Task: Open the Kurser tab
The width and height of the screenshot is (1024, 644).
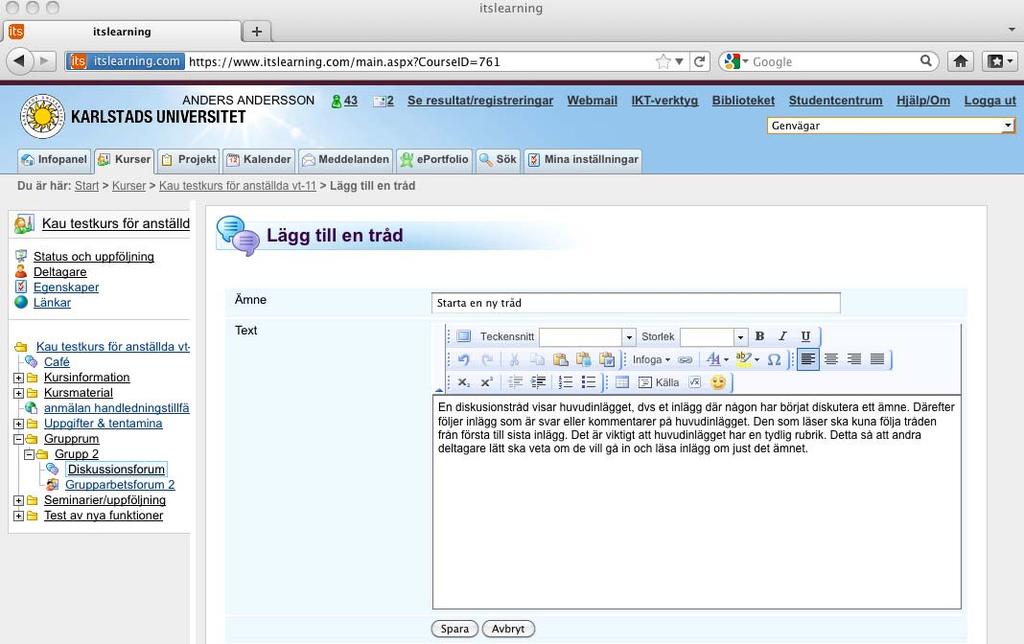Action: 124,160
